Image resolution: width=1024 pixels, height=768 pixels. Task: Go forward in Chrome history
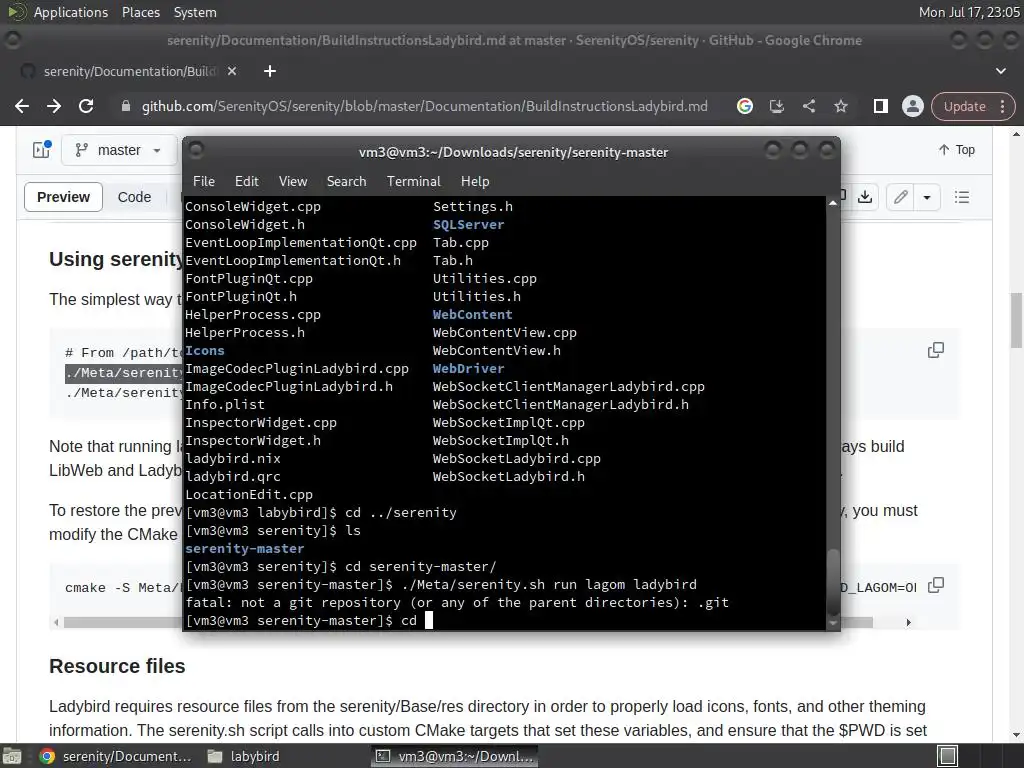pyautogui.click(x=54, y=106)
